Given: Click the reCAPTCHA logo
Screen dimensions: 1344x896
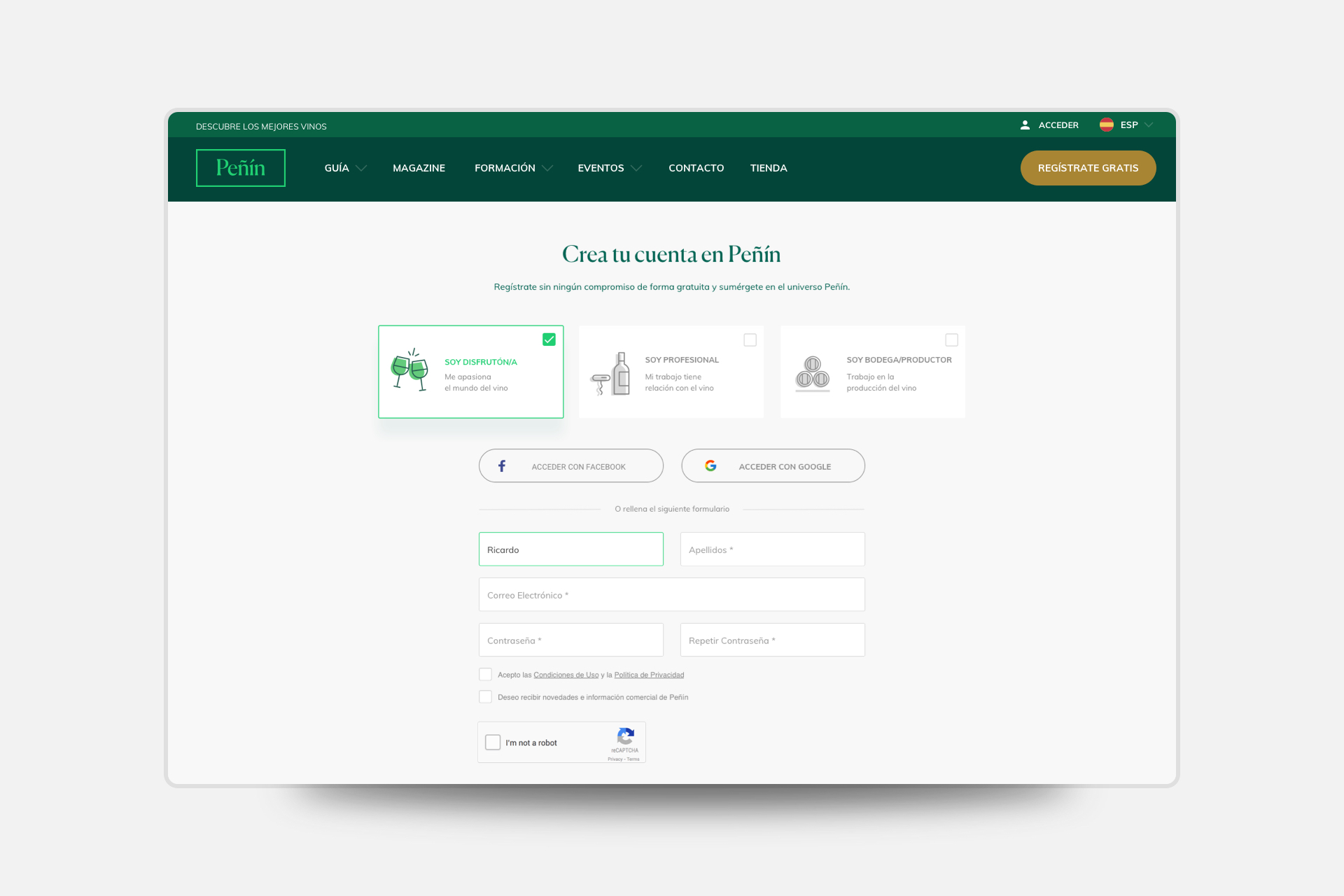Looking at the screenshot, I should (x=625, y=736).
